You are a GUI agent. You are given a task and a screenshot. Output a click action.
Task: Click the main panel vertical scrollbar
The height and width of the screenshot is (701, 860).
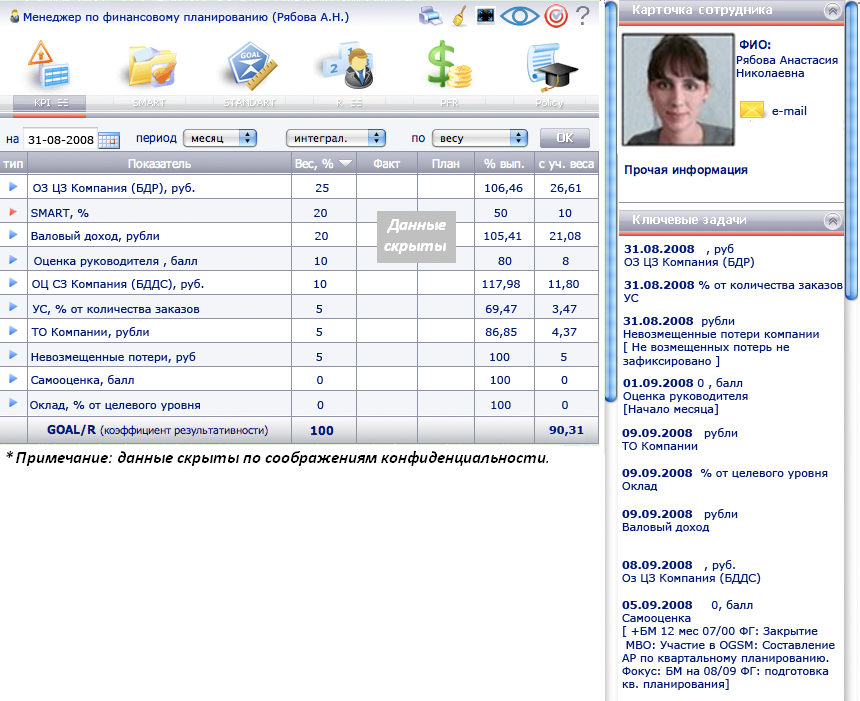(x=610, y=202)
